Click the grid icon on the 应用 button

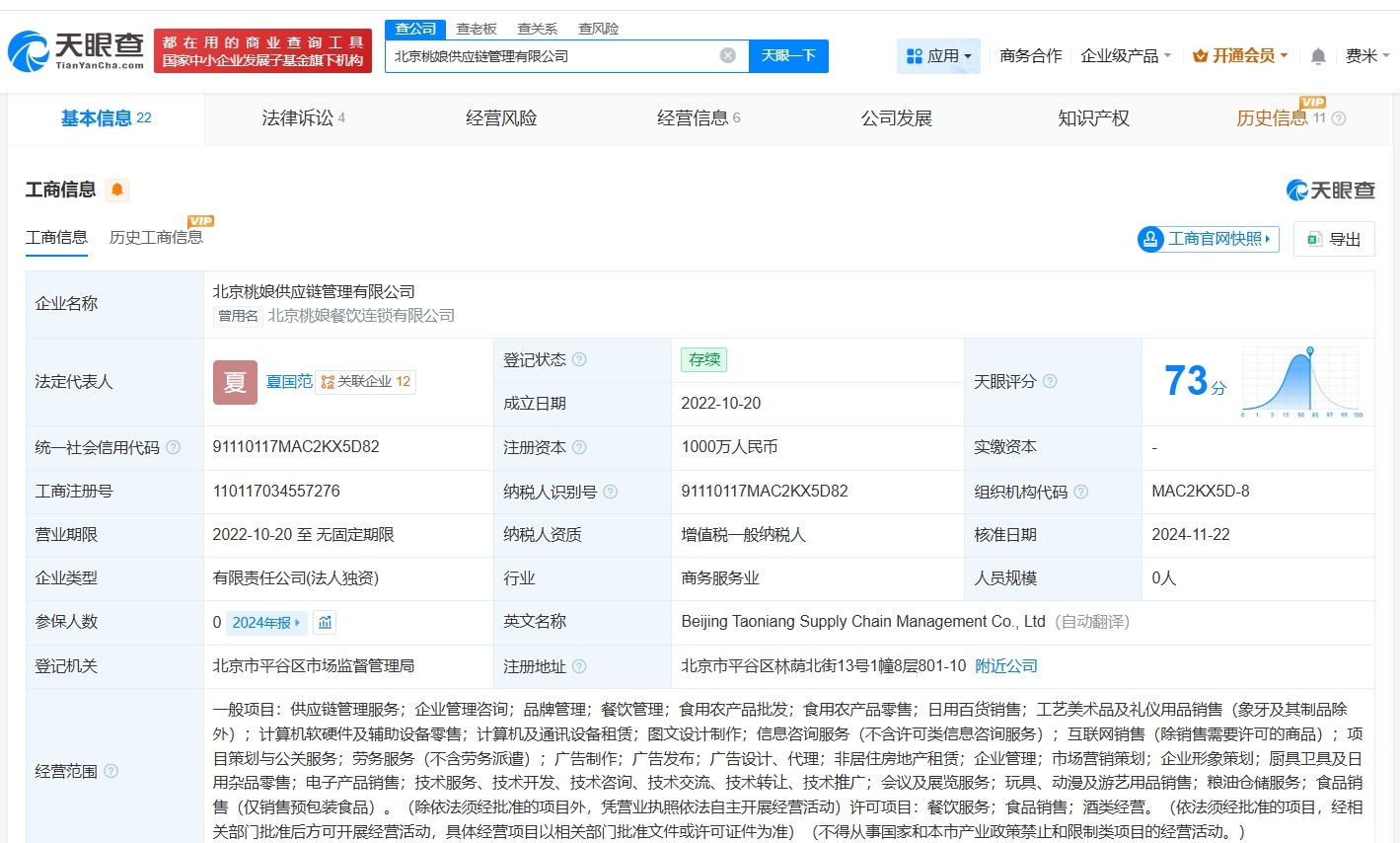913,55
